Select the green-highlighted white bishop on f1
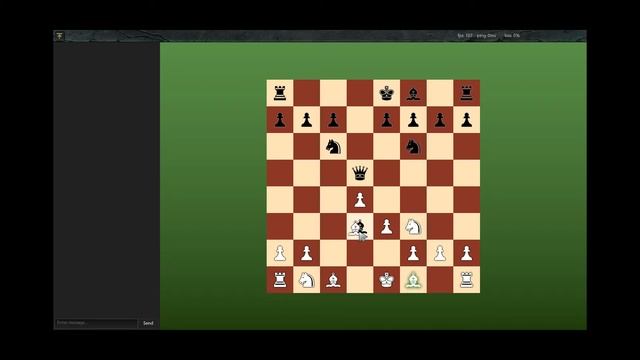 413,280
